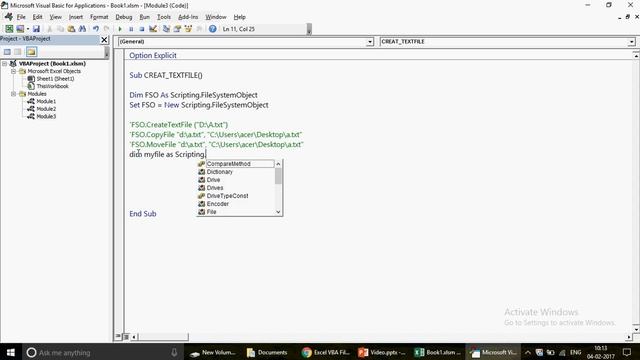
Task: Open the Tools menu
Action: (164, 17)
